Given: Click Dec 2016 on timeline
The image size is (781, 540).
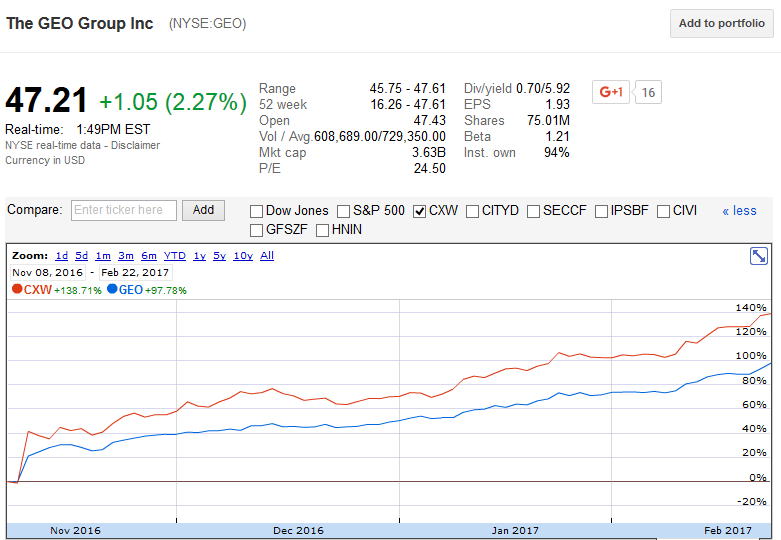Looking at the screenshot, I should point(298,531).
